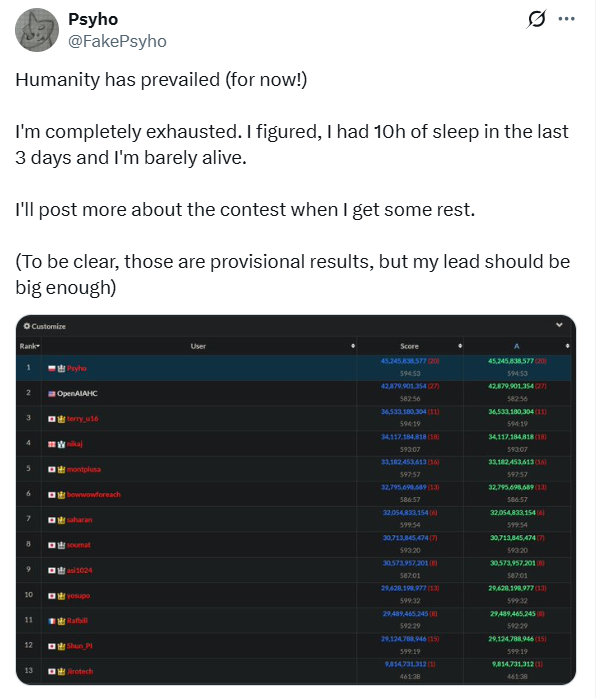Screen dimensions: 616x698
Task: Sort by the problem A column arrows
Action: point(567,346)
